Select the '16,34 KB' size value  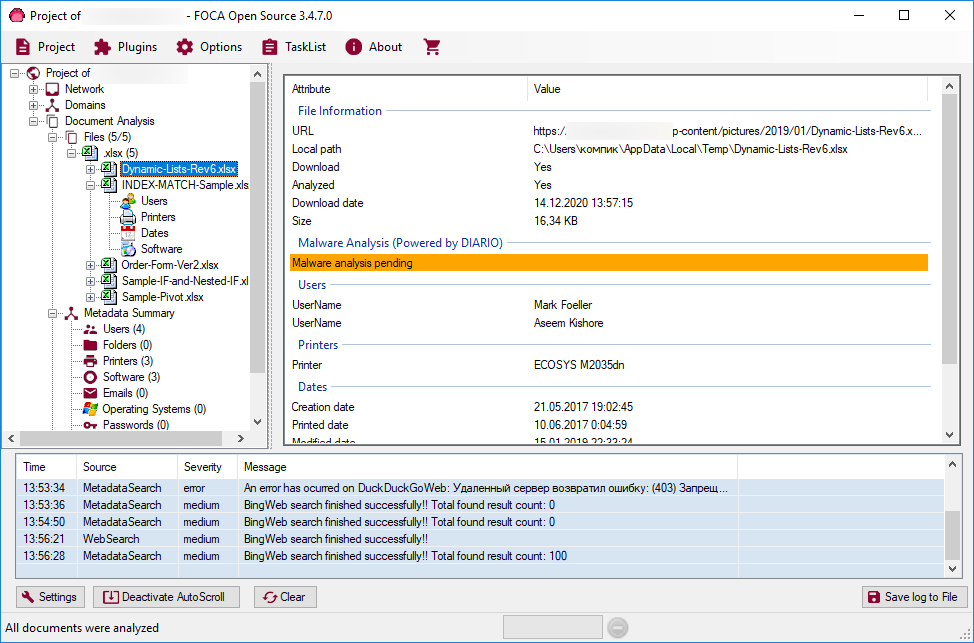(556, 221)
